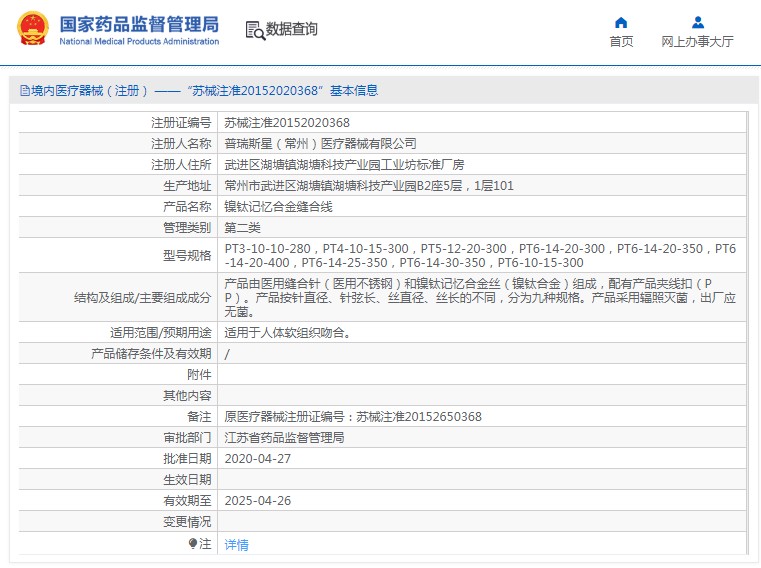Click the data query magnifier icon
Screen dimensions: 761x568
coord(255,30)
